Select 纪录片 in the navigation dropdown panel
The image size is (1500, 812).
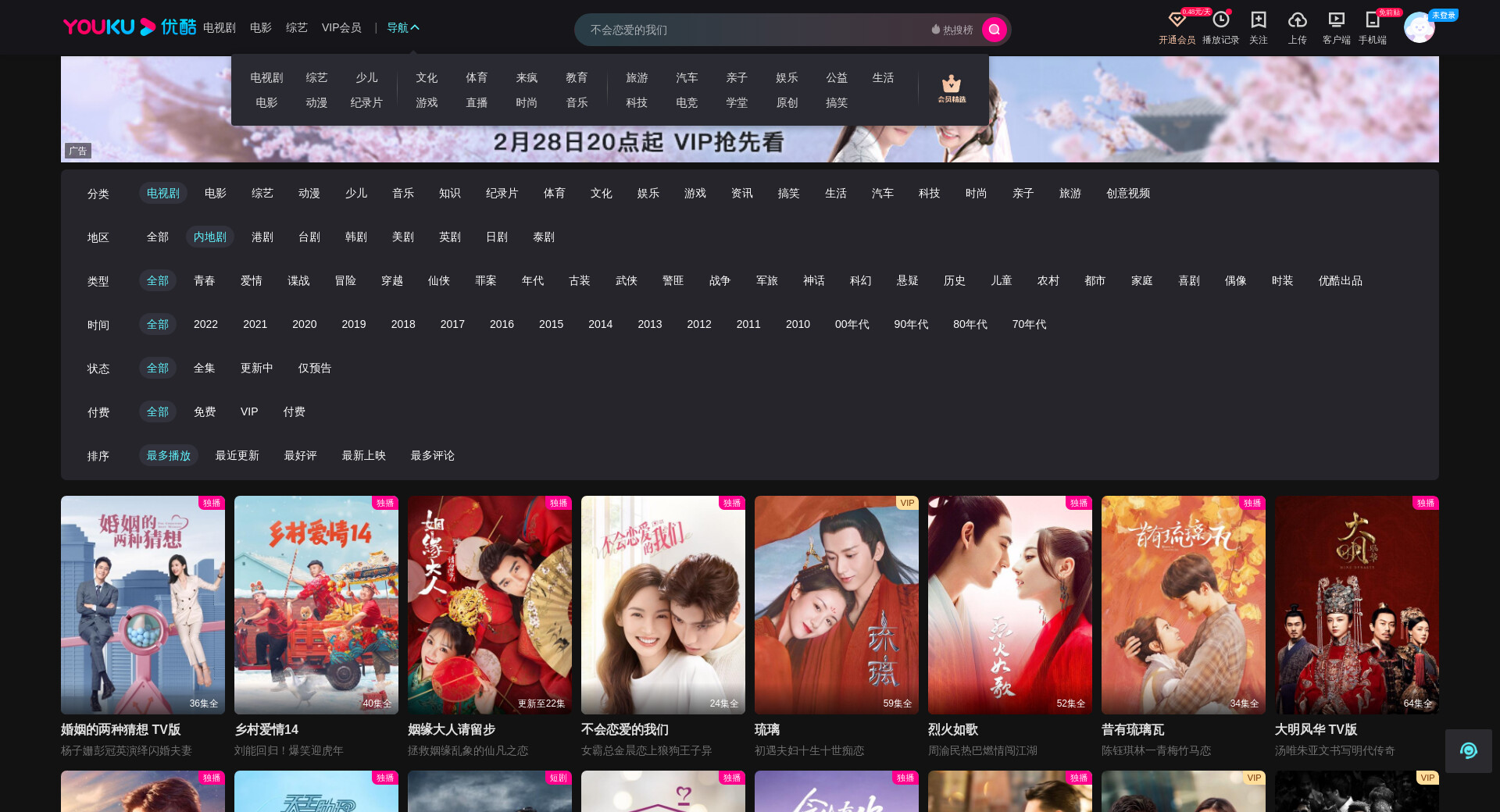coord(366,102)
